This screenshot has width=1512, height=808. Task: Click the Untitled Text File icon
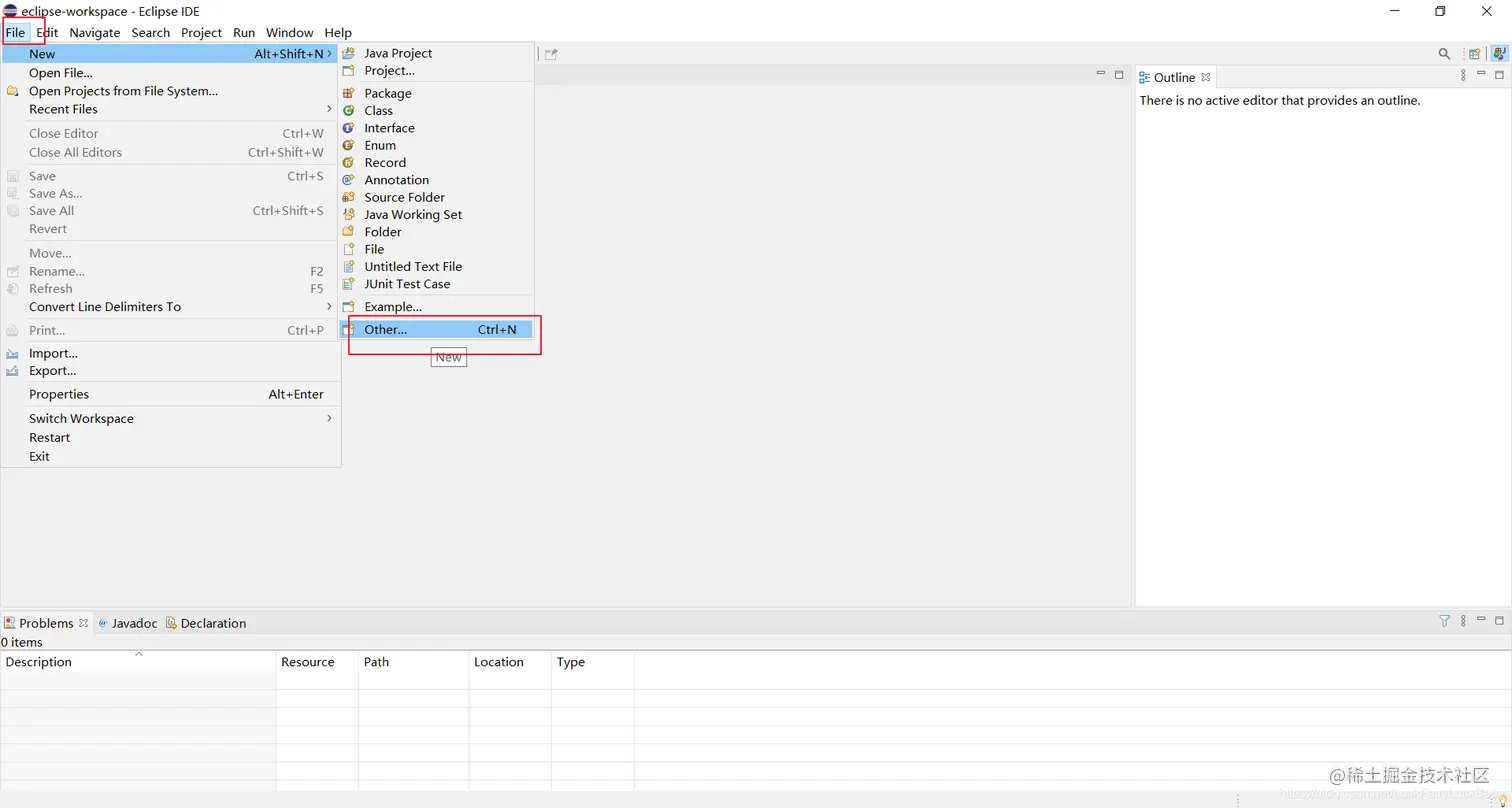(x=348, y=266)
